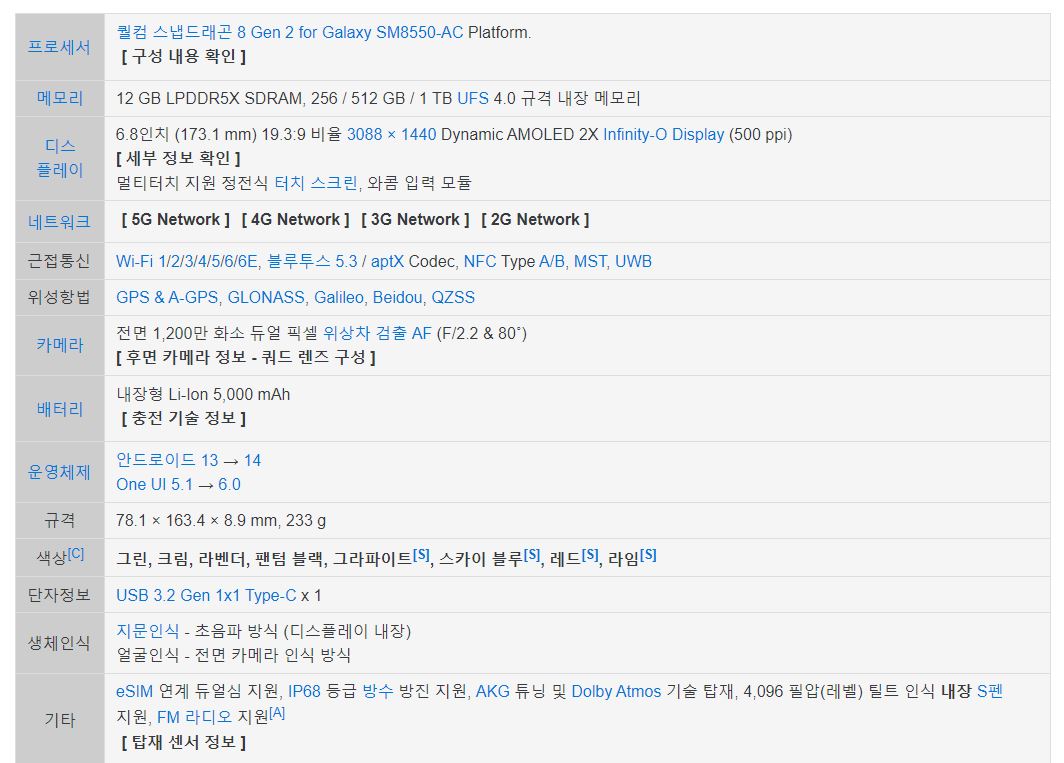
Task: Click the 규격 row label
Action: pyautogui.click(x=60, y=520)
